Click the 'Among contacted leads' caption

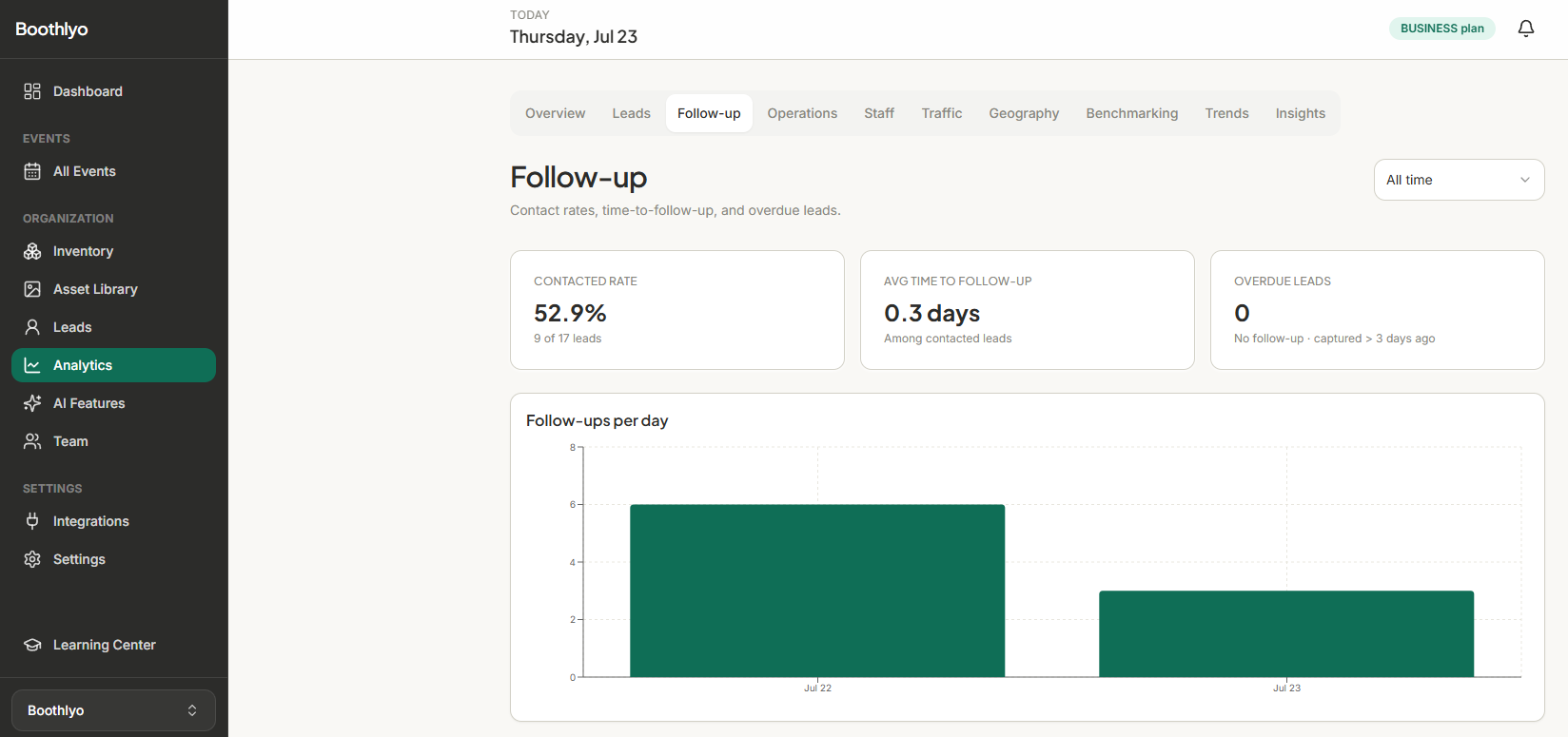pyautogui.click(x=948, y=339)
